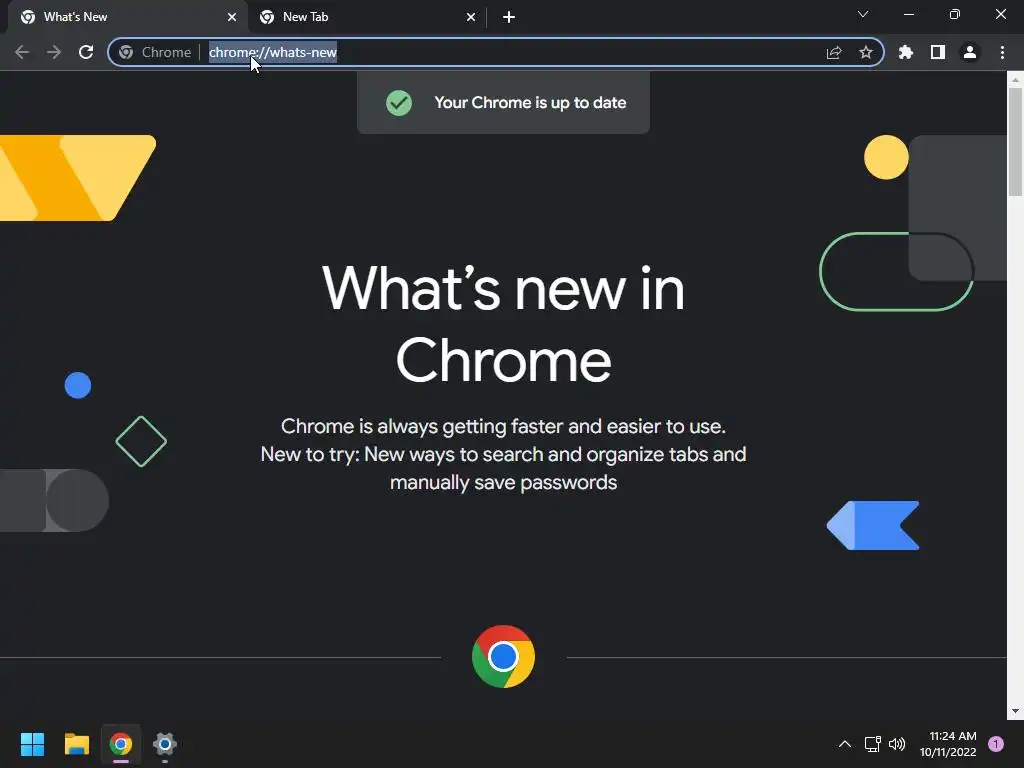Viewport: 1024px width, 768px height.
Task: Open the tab search dropdown arrow
Action: tap(863, 14)
